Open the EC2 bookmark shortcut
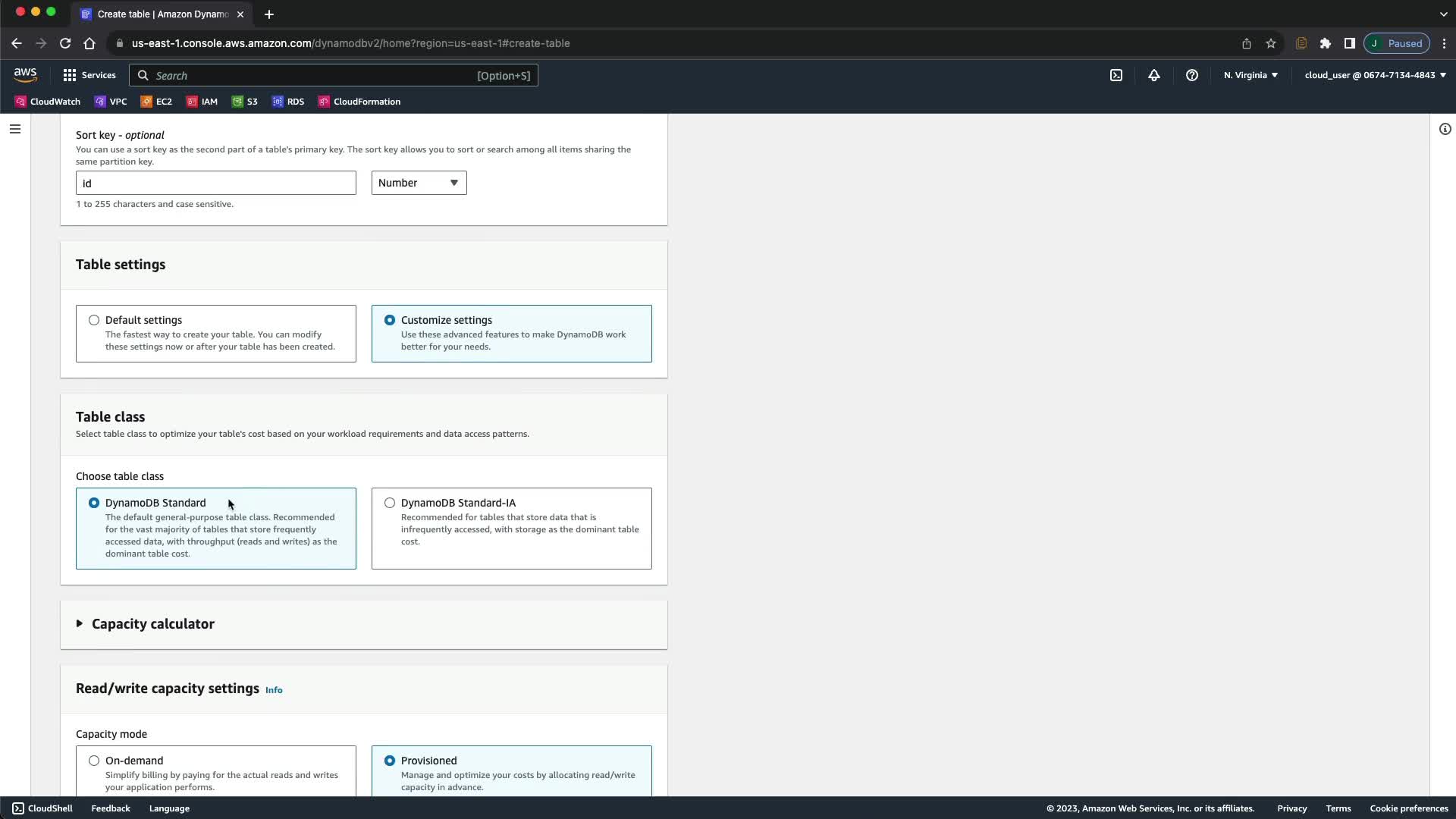1456x819 pixels. (x=157, y=102)
